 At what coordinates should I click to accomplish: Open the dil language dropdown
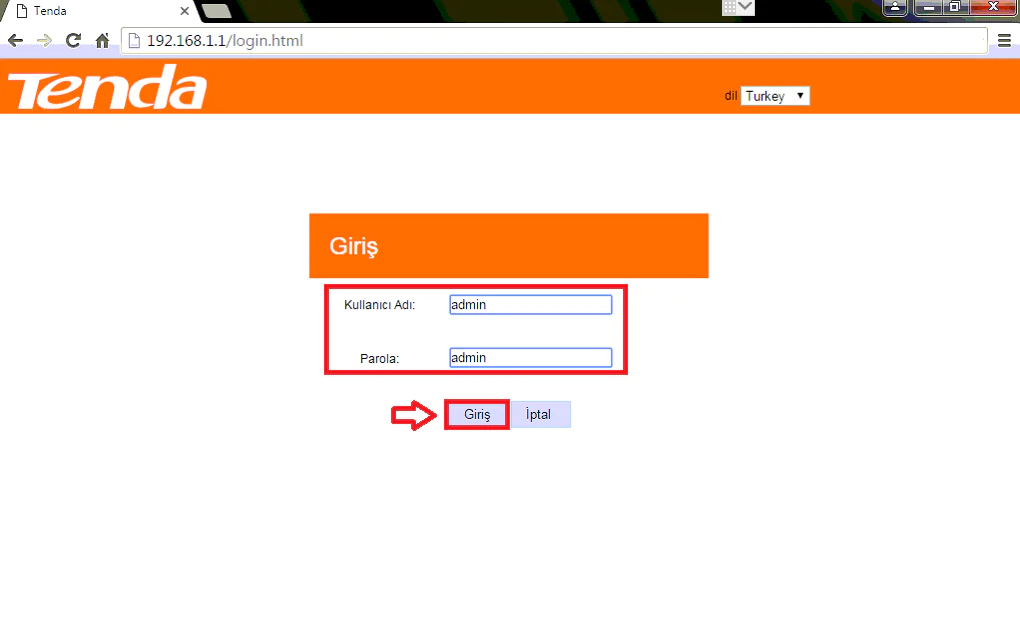coord(775,96)
